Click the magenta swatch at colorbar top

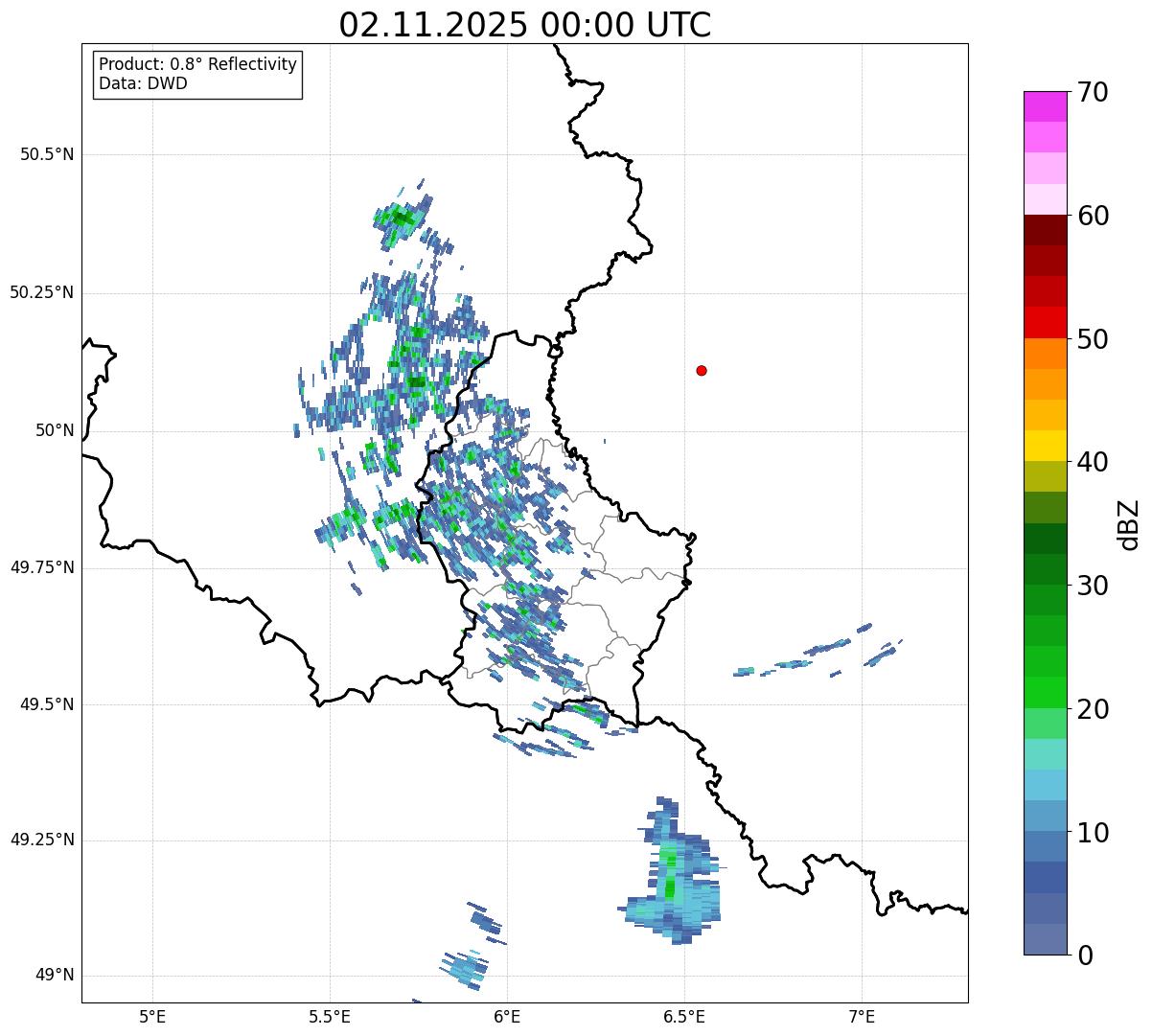tap(1045, 106)
